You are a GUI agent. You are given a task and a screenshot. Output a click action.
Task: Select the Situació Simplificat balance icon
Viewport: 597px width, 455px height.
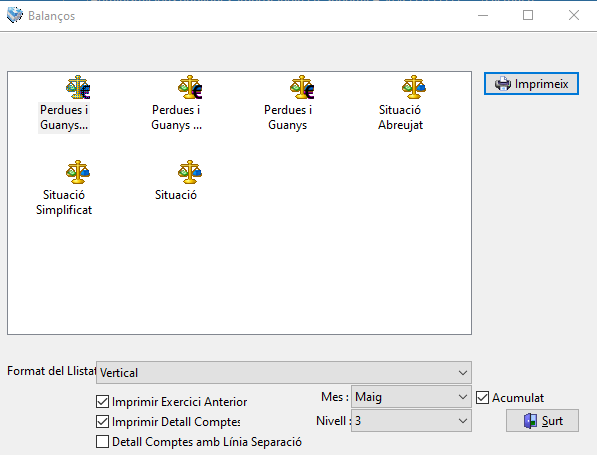tap(78, 172)
